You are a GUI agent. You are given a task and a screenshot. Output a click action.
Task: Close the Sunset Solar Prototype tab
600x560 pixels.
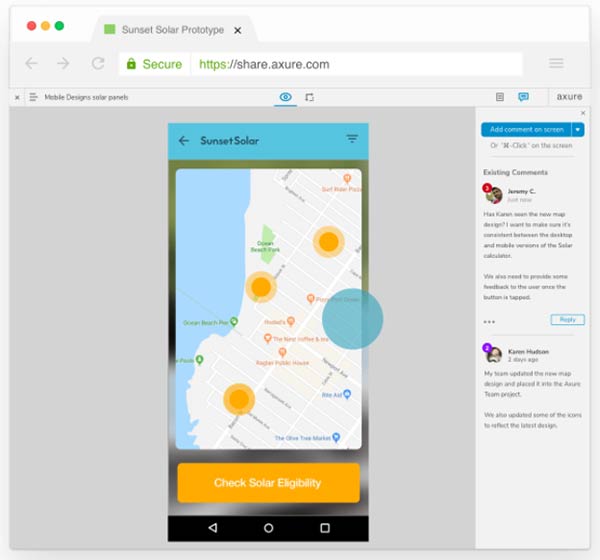pos(238,30)
